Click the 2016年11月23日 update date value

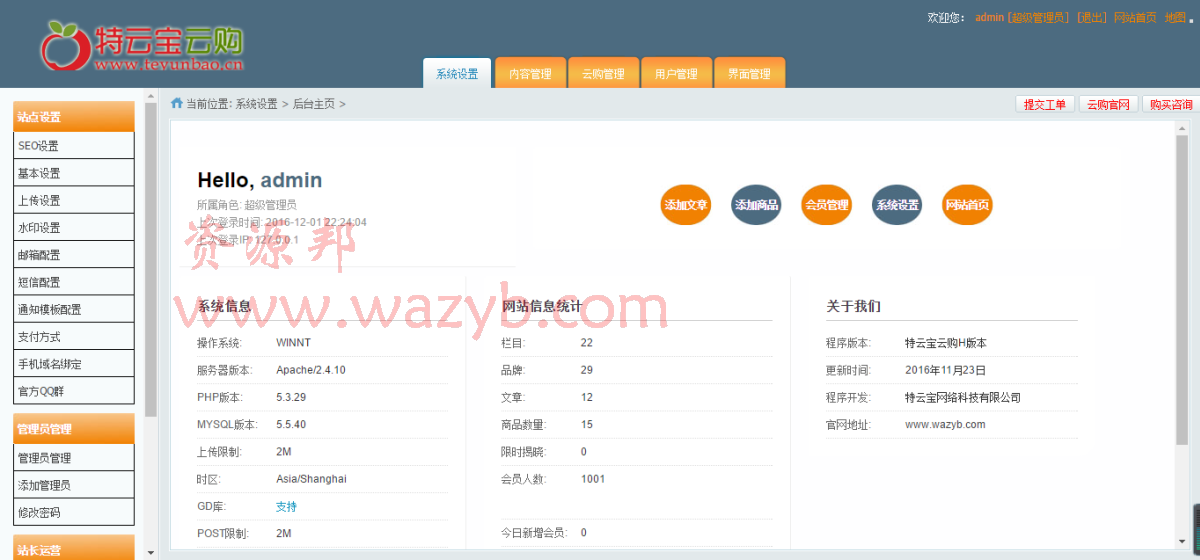coord(945,370)
